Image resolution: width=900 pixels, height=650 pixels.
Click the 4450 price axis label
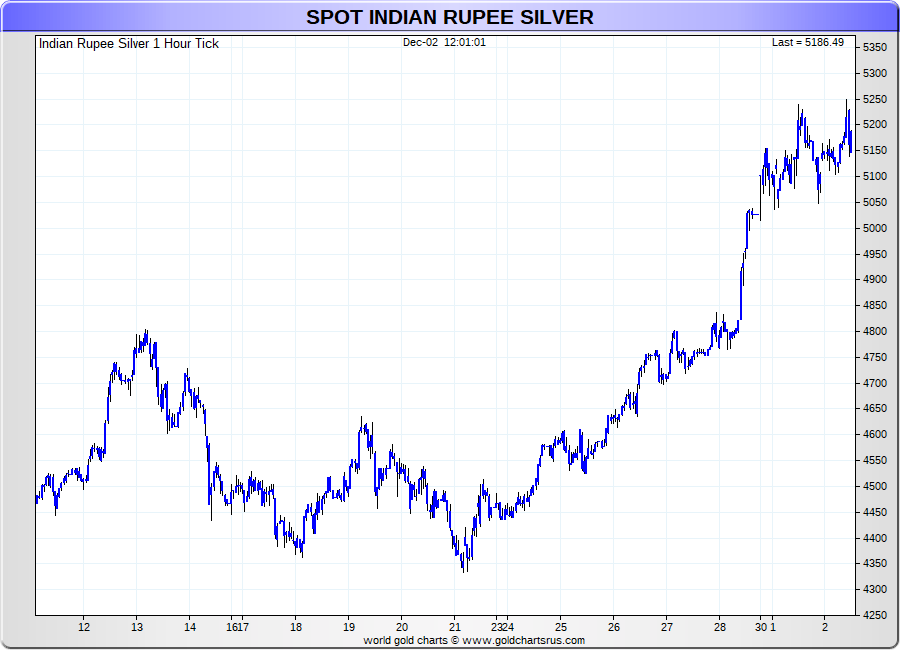(875, 512)
